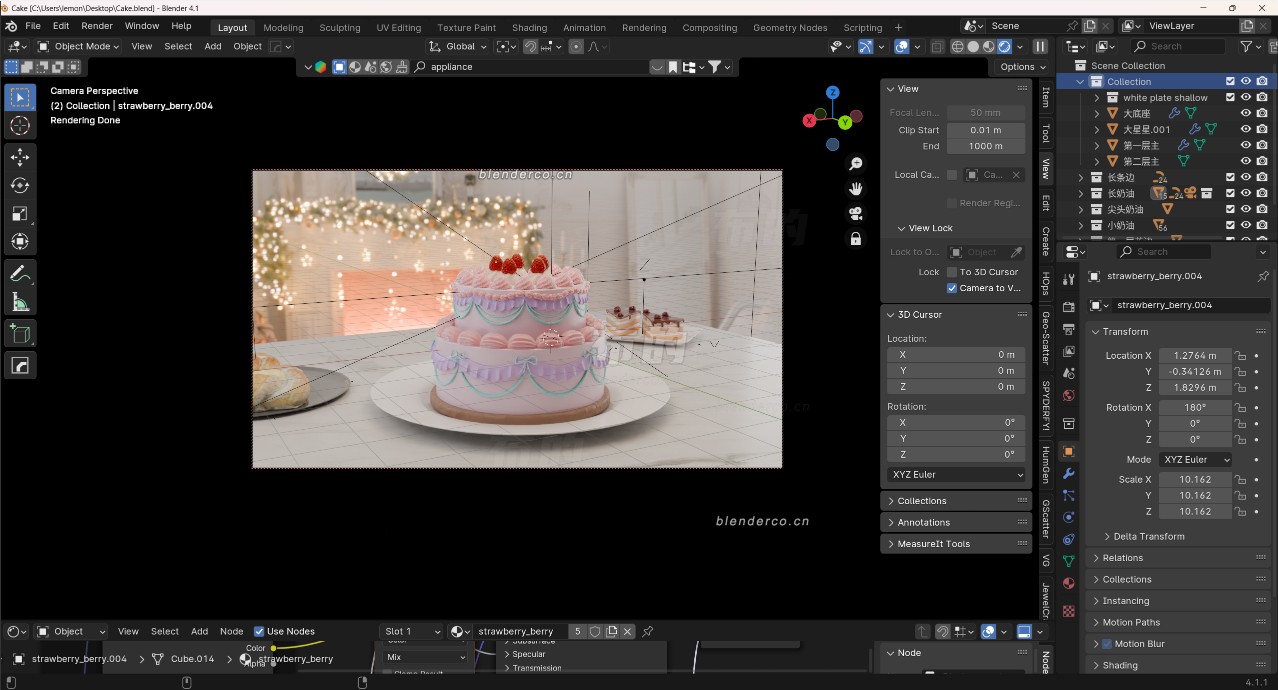1278x690 pixels.
Task: Select the Annotate pencil tool
Action: coord(20,273)
